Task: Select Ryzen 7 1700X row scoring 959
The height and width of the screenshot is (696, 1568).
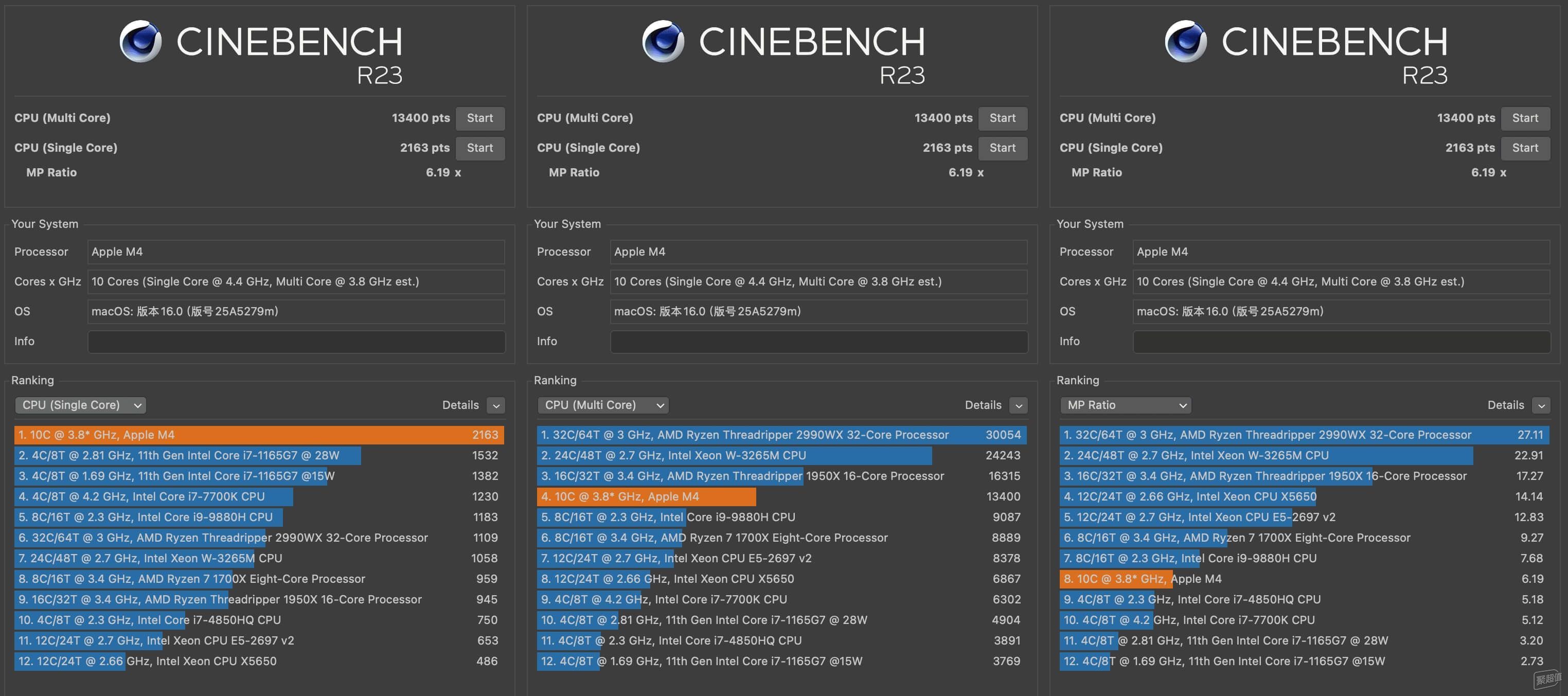Action: click(259, 579)
